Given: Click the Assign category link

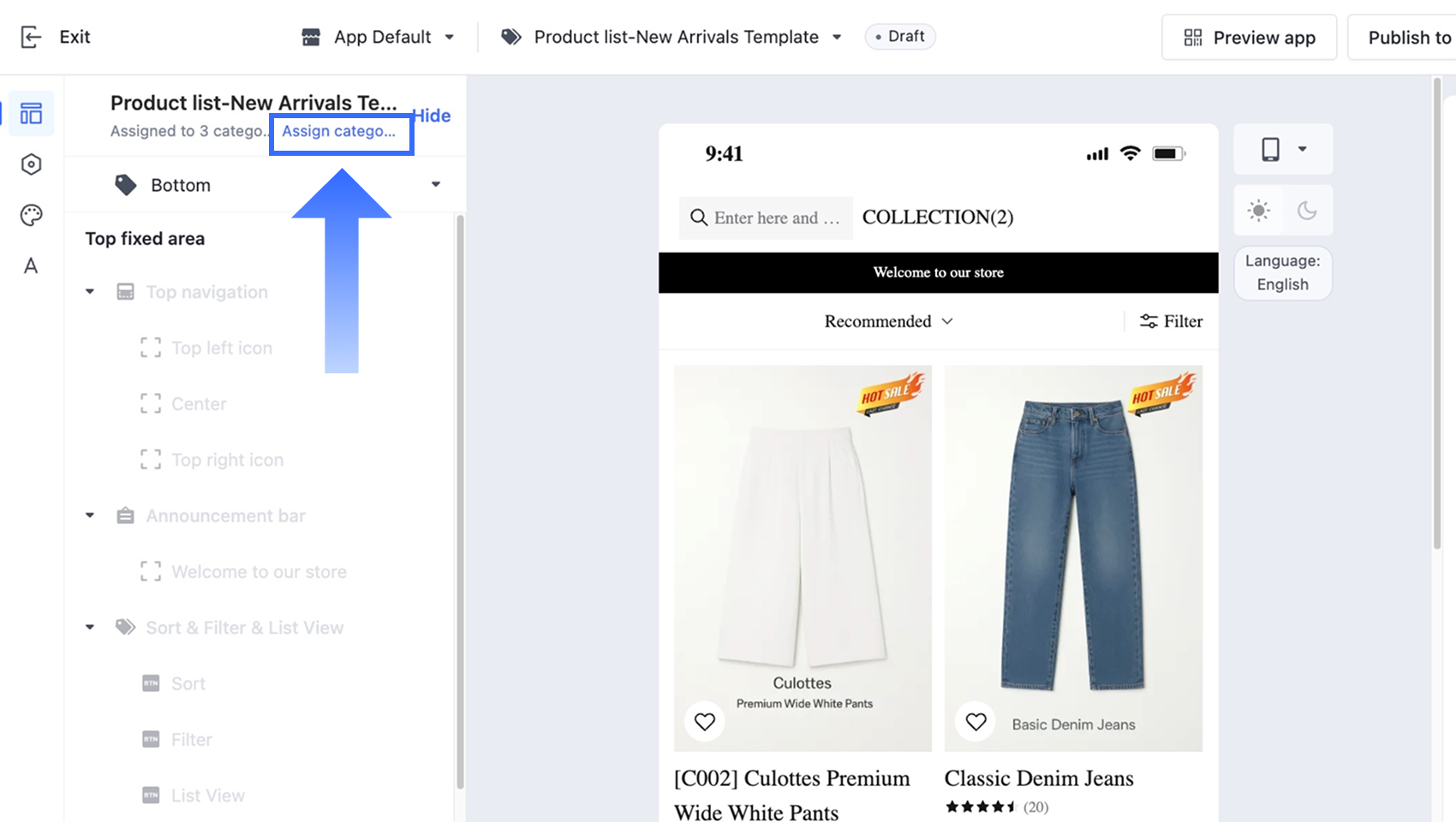Looking at the screenshot, I should pyautogui.click(x=339, y=131).
